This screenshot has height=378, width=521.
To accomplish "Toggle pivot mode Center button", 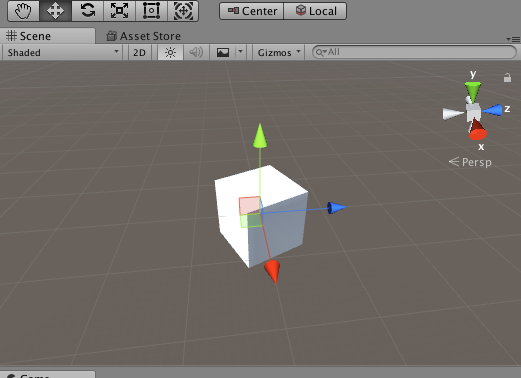I will point(252,11).
